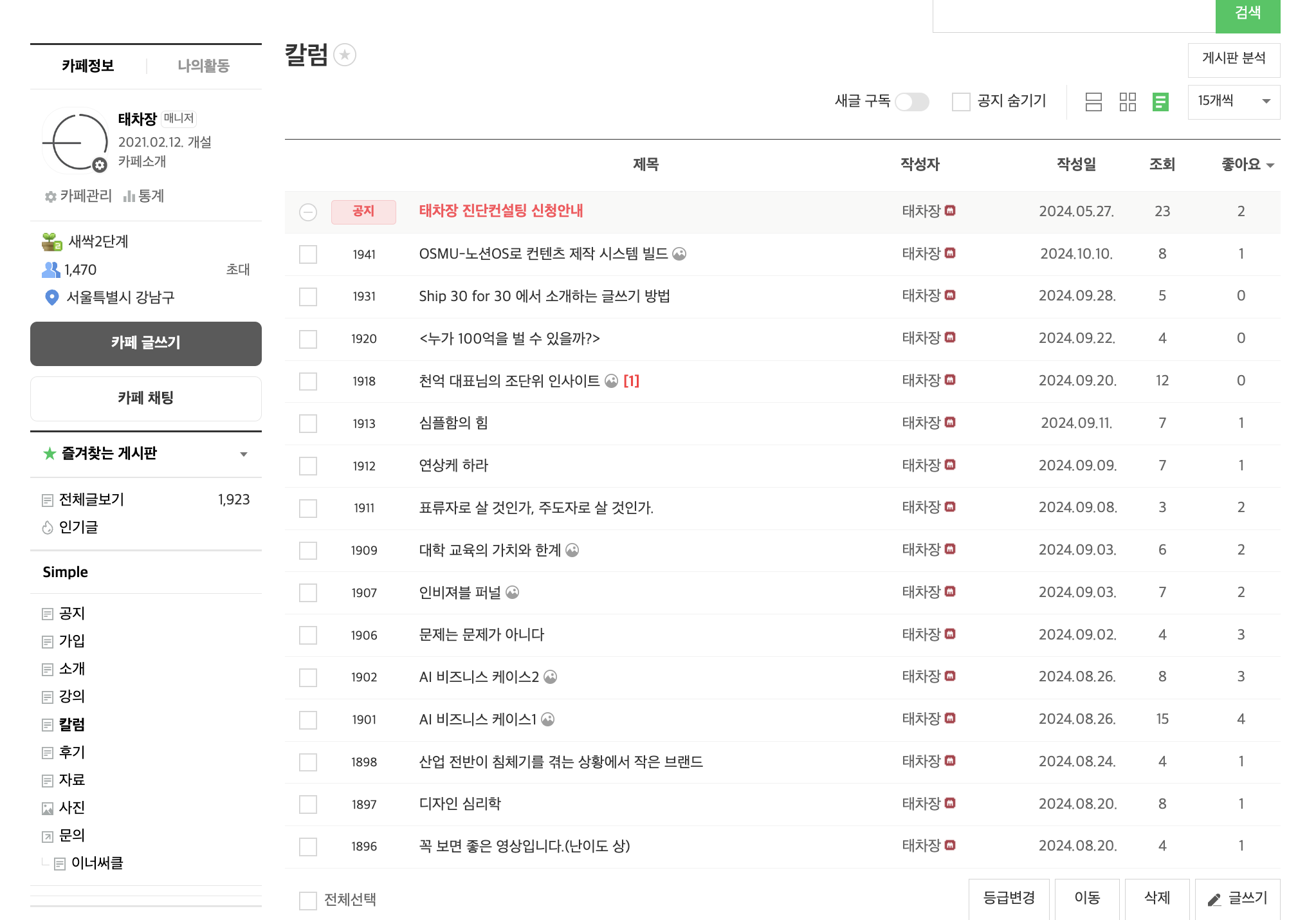Image resolution: width=1316 pixels, height=920 pixels.
Task: Click the manager badge beside 태차장 in row 1941
Action: click(950, 253)
